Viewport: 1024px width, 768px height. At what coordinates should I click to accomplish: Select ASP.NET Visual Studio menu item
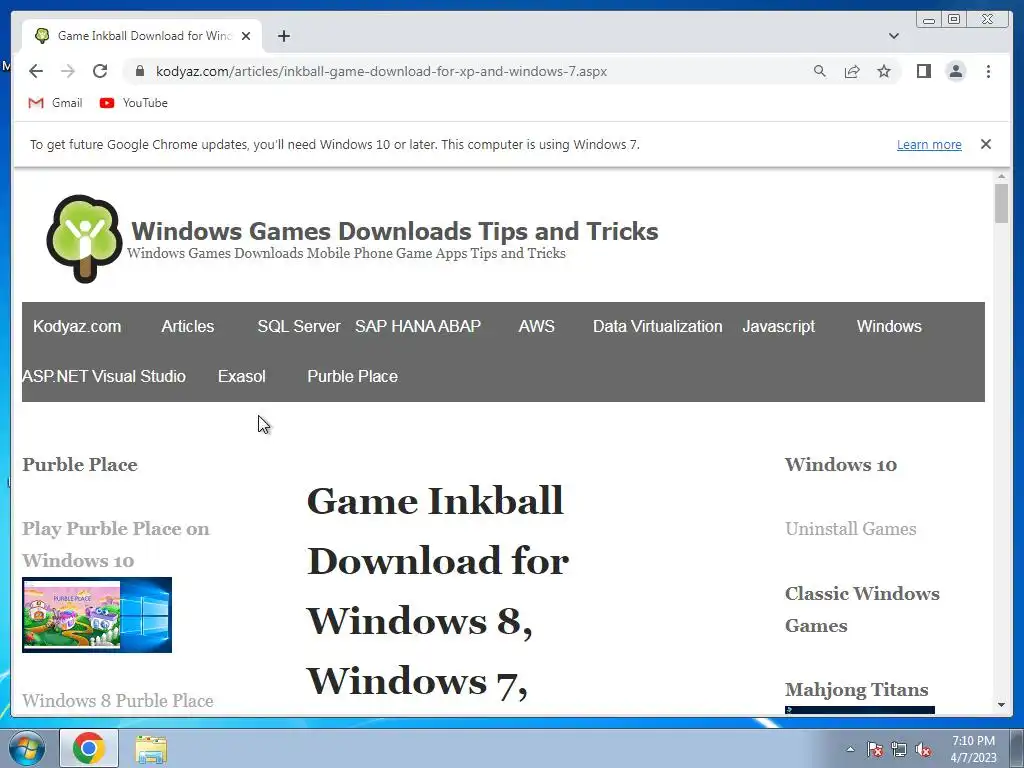[x=104, y=376]
